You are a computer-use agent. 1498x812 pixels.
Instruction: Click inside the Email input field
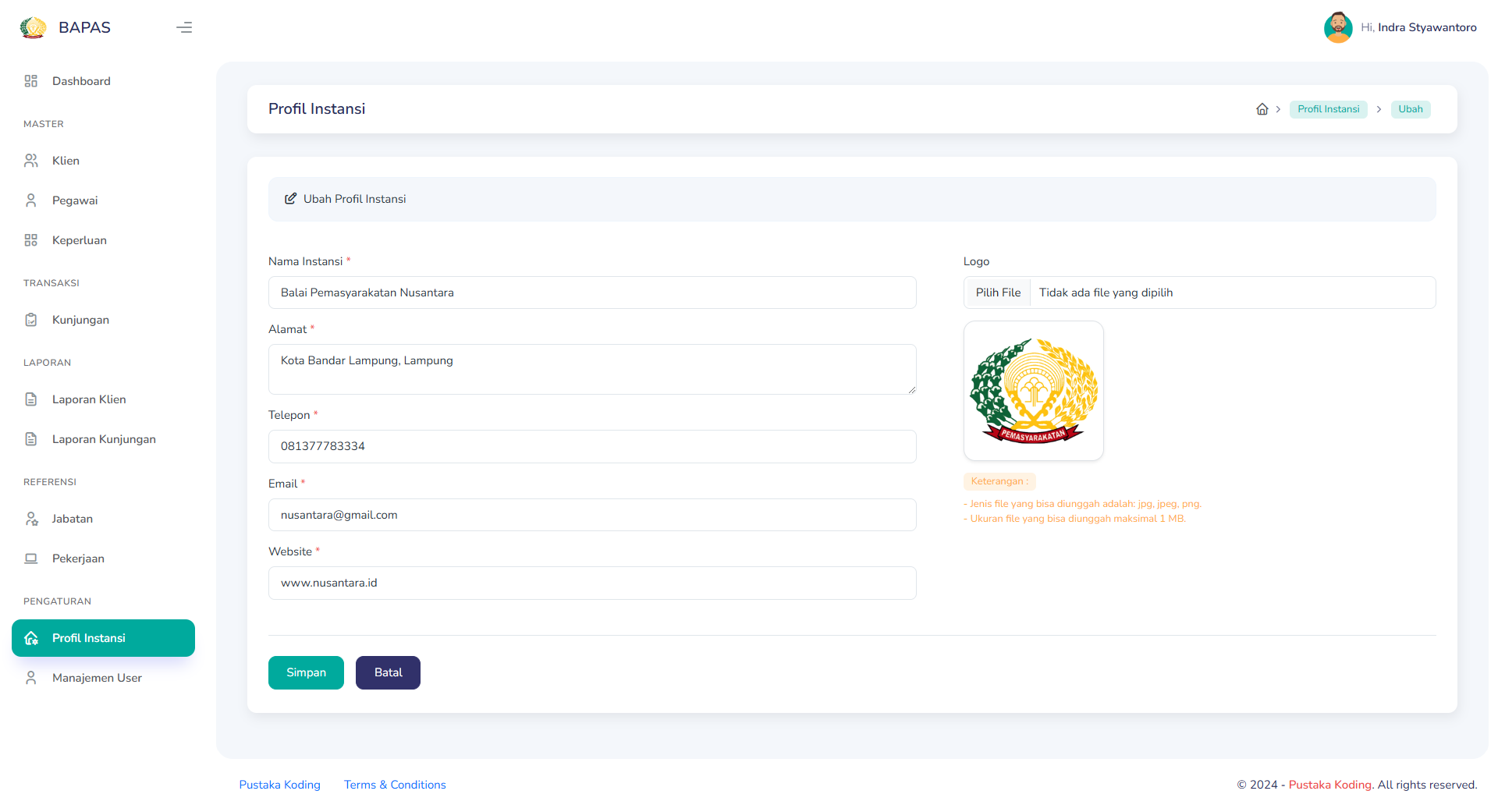click(591, 515)
